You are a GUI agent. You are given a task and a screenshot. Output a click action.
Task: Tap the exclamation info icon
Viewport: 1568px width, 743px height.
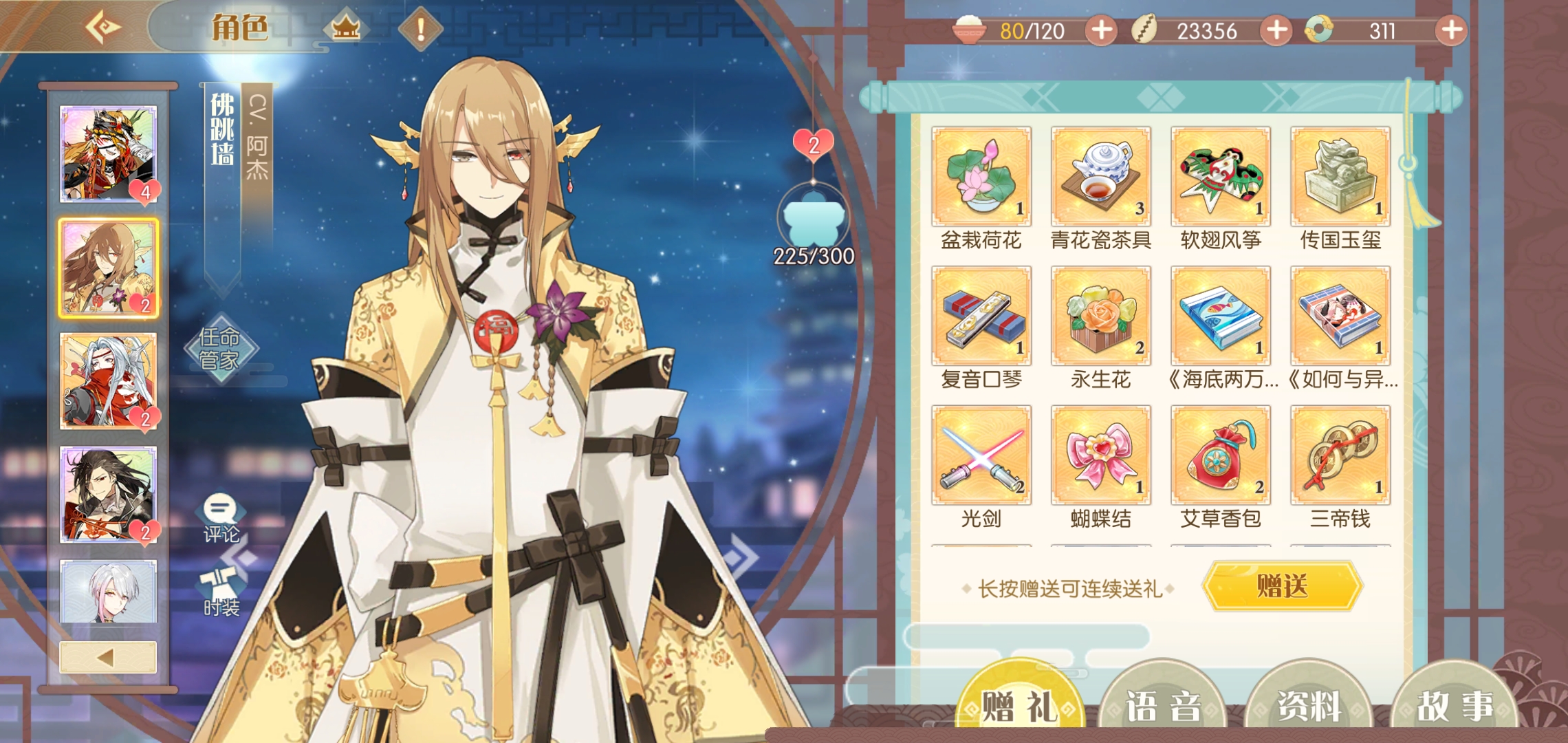coord(421,29)
